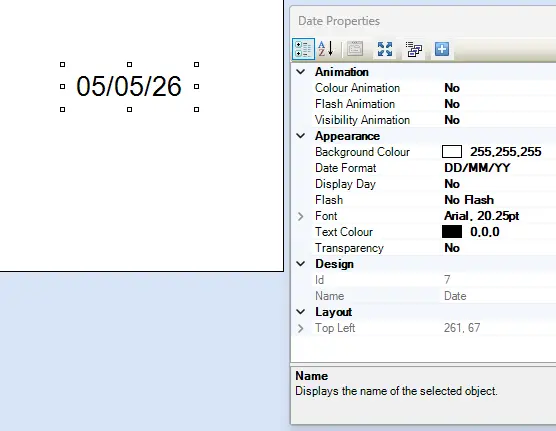
Task: Select the Text Colour property label
Action: (x=344, y=232)
